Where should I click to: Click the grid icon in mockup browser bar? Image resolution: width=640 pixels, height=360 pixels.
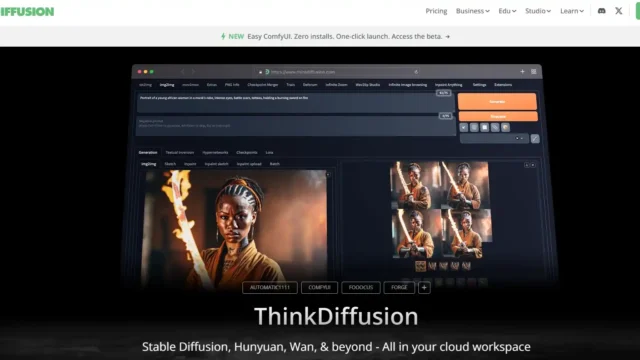click(533, 71)
